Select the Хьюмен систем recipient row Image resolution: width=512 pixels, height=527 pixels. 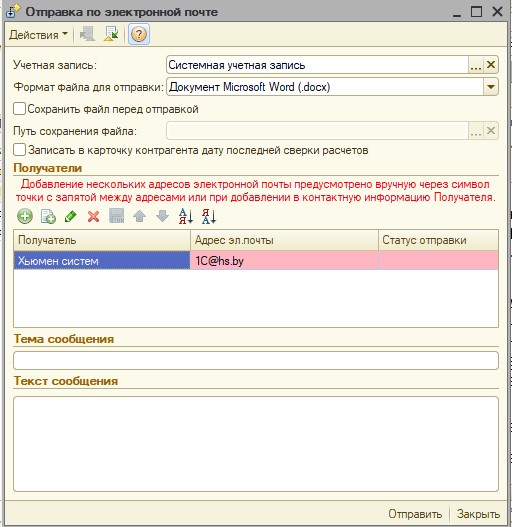pos(256,261)
